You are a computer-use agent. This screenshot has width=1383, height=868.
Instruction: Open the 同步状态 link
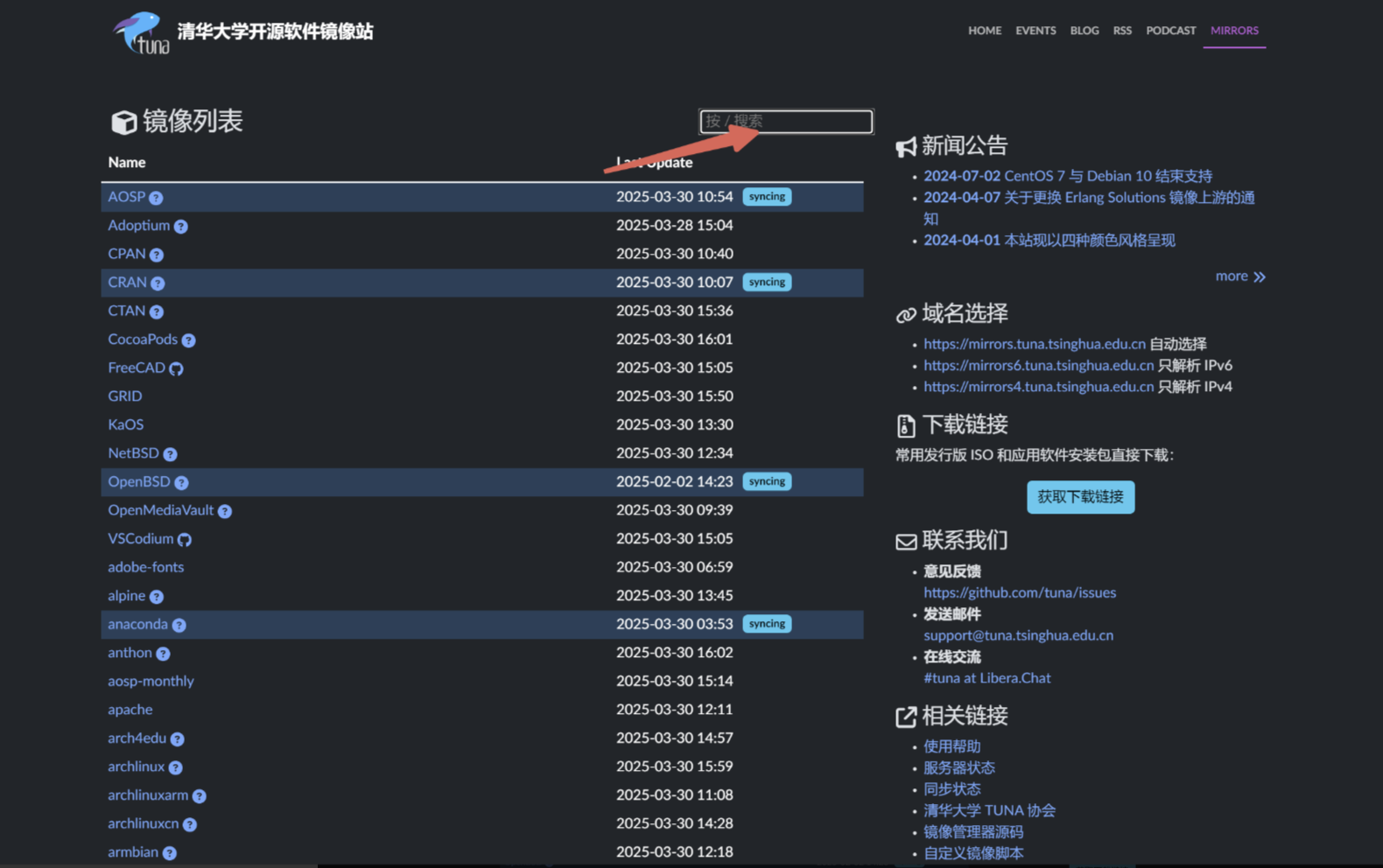click(951, 789)
